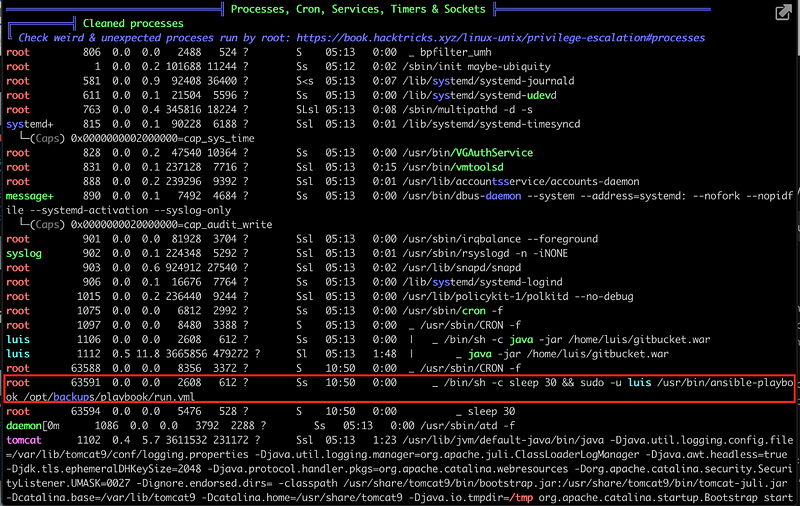Screen dimensions: 800x506
Task: Select '/sbin/multipathd -d -s' text
Action: [x=467, y=109]
